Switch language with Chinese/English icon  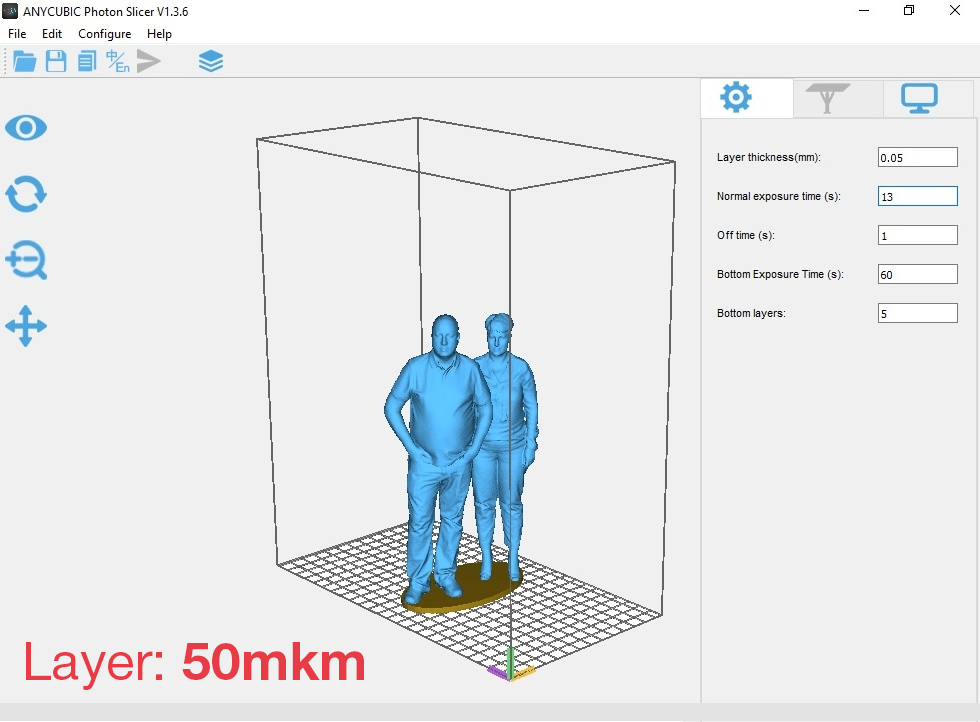pos(118,61)
